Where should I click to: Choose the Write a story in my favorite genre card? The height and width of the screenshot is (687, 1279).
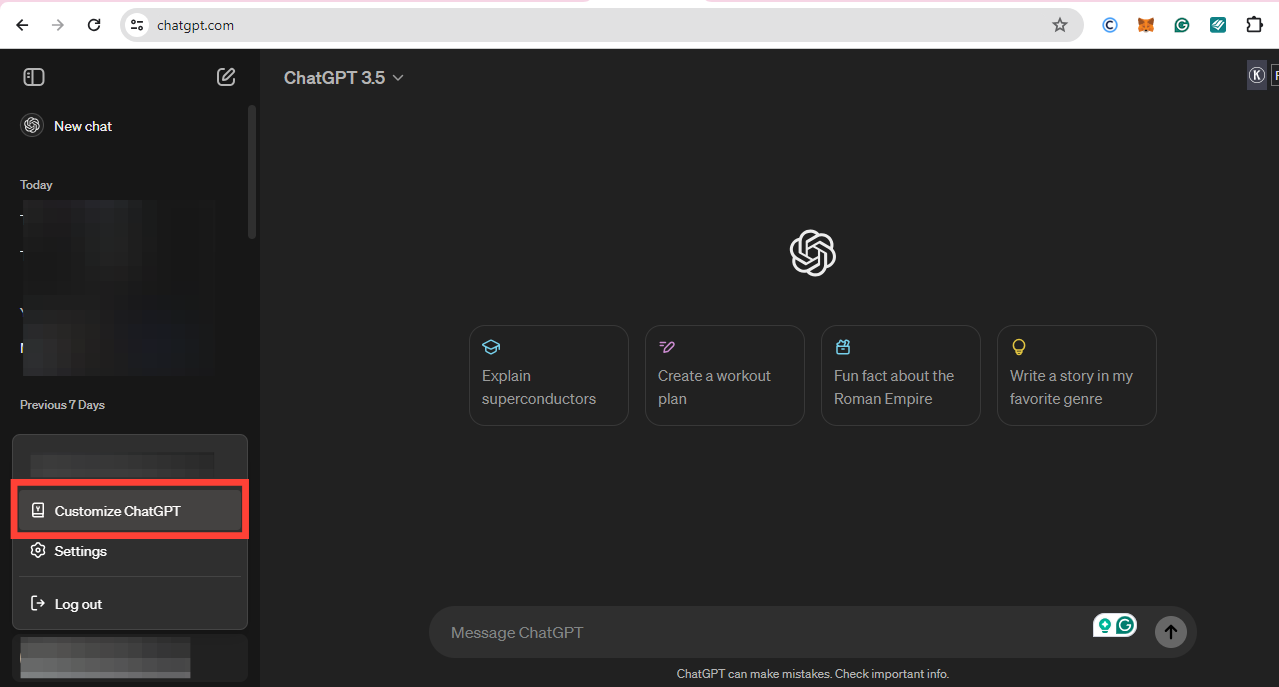click(x=1077, y=375)
